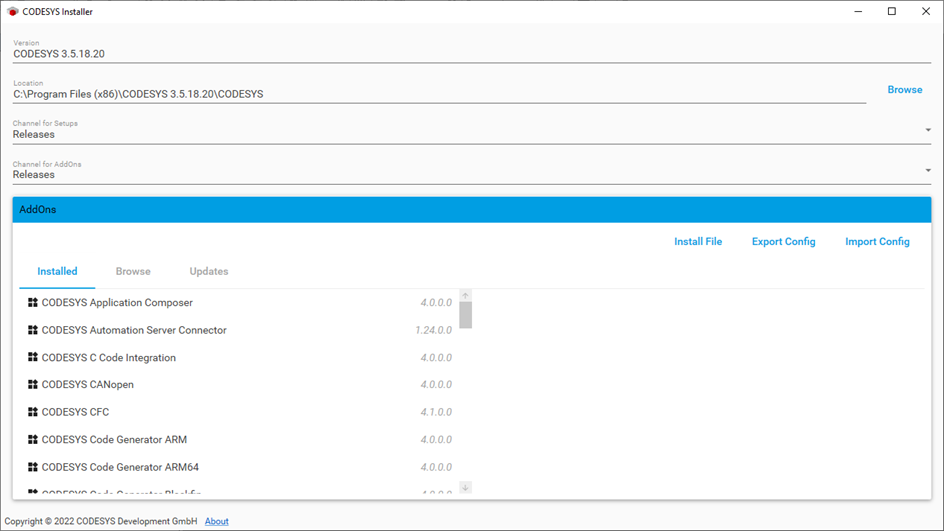Select CODESYS Application Composer row

[240, 302]
